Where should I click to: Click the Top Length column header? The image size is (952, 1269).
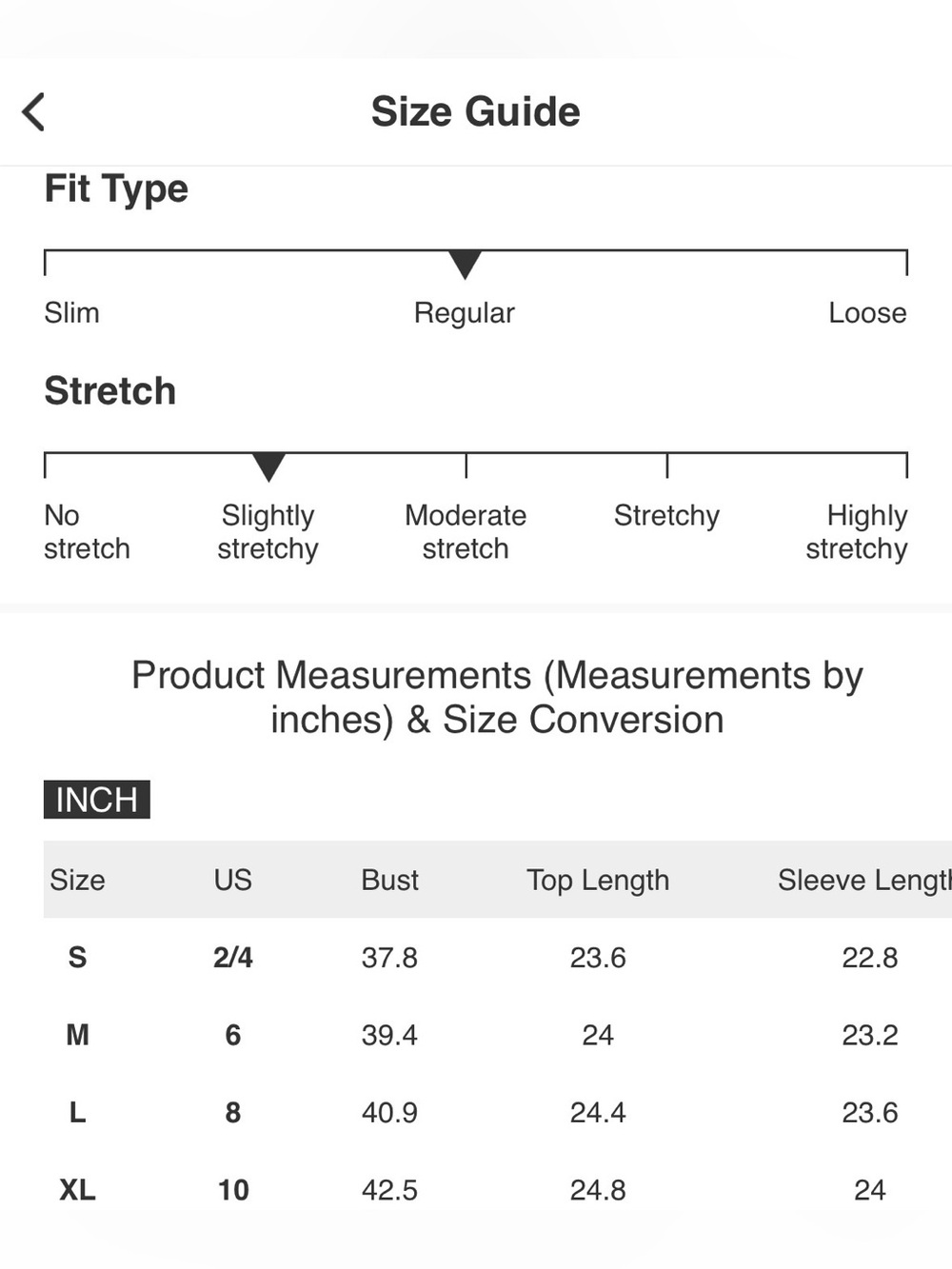(x=598, y=880)
